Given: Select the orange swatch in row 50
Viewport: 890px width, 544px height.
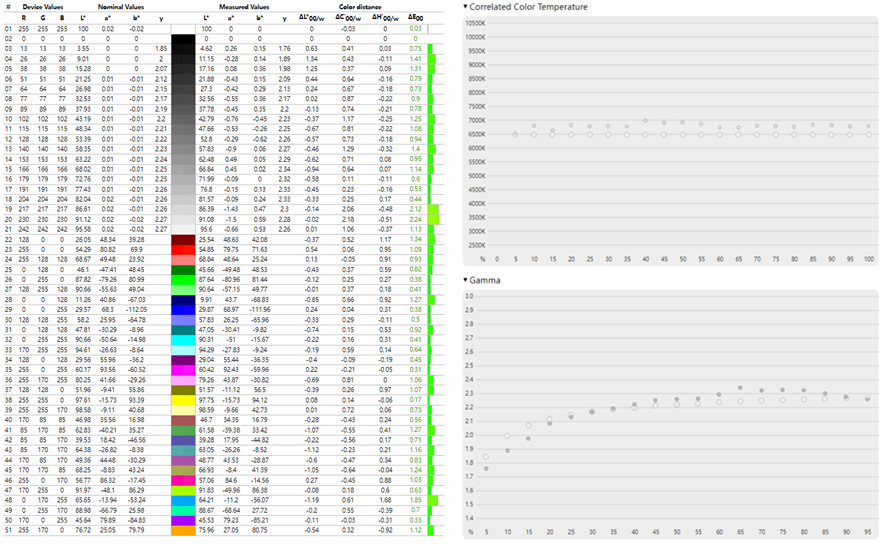Looking at the screenshot, I should [x=184, y=529].
